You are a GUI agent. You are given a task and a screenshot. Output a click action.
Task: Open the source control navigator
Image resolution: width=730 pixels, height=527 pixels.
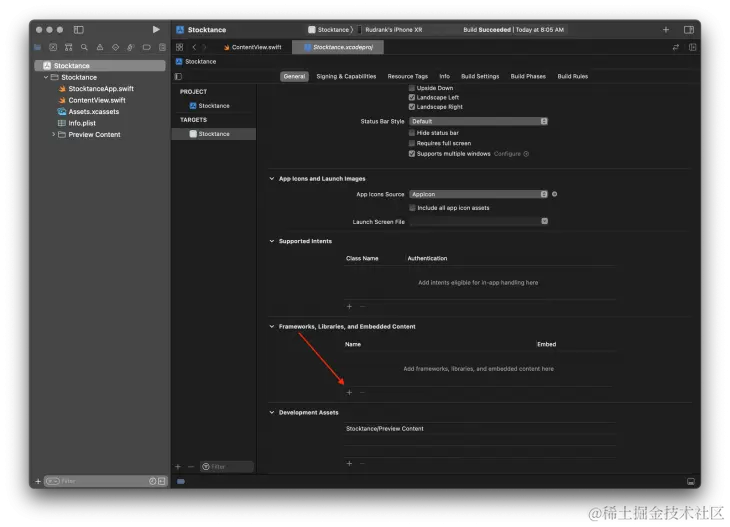coord(53,47)
